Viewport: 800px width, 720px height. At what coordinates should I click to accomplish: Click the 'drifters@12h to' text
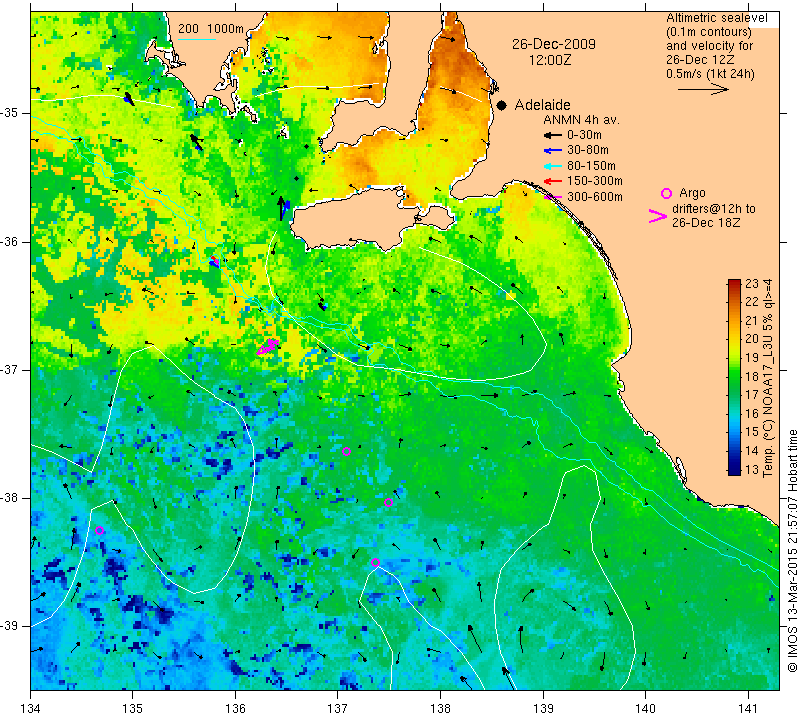[714, 209]
